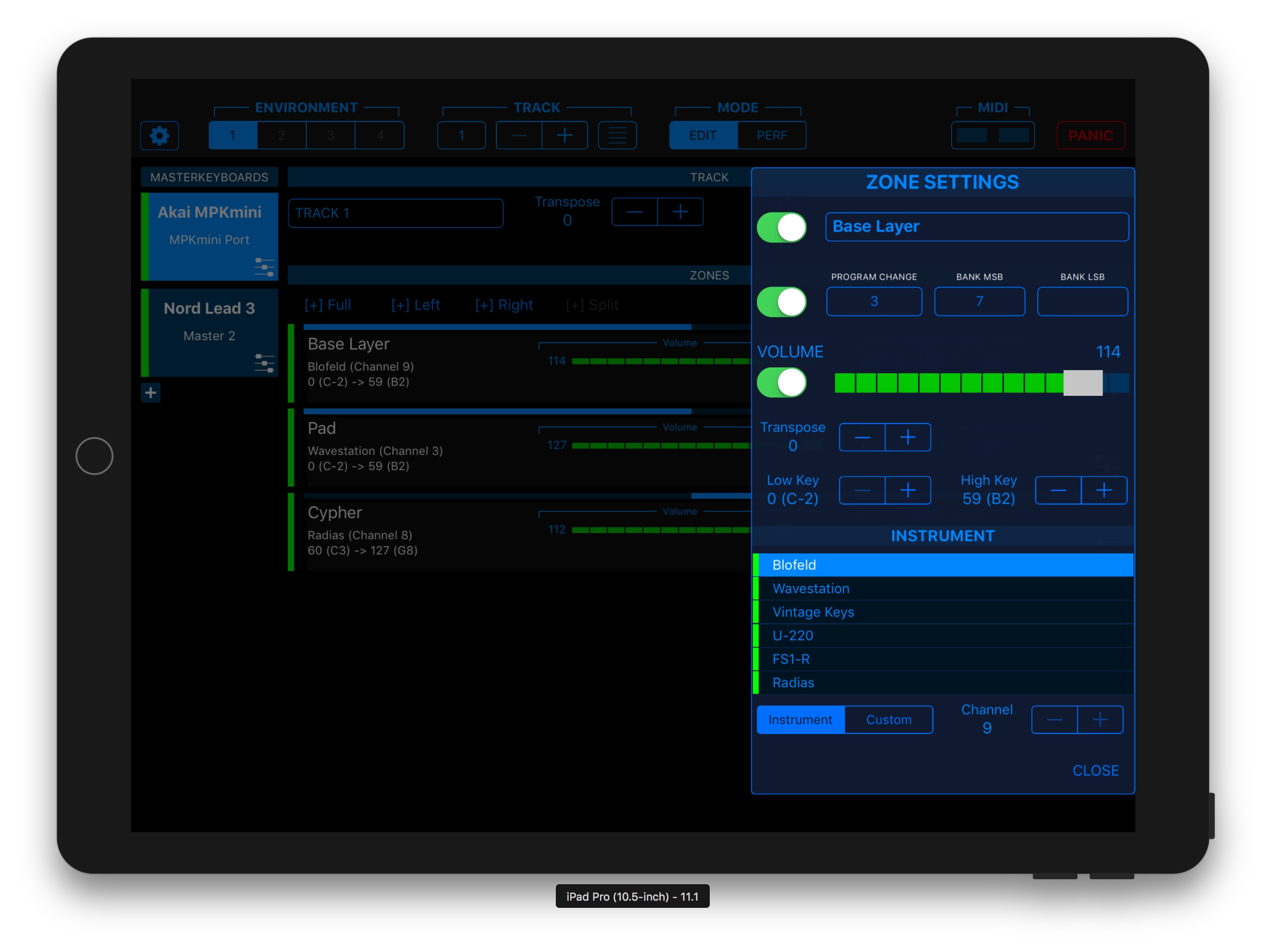This screenshot has width=1266, height=952.
Task: Open the track list menu icon
Action: point(617,136)
